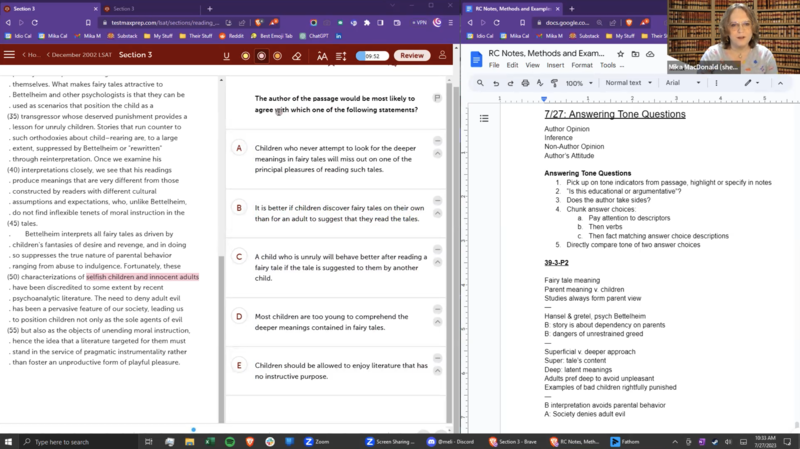Choose the first yellow highlighter color
This screenshot has width=800, height=449.
[x=246, y=56]
